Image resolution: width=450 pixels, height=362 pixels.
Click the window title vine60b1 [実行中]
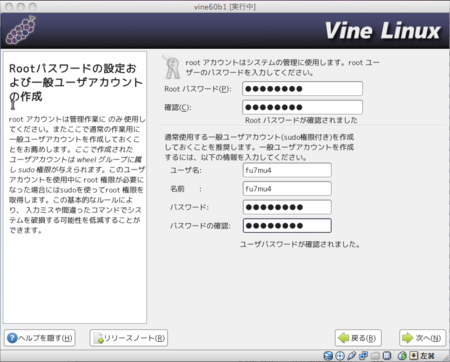(225, 7)
